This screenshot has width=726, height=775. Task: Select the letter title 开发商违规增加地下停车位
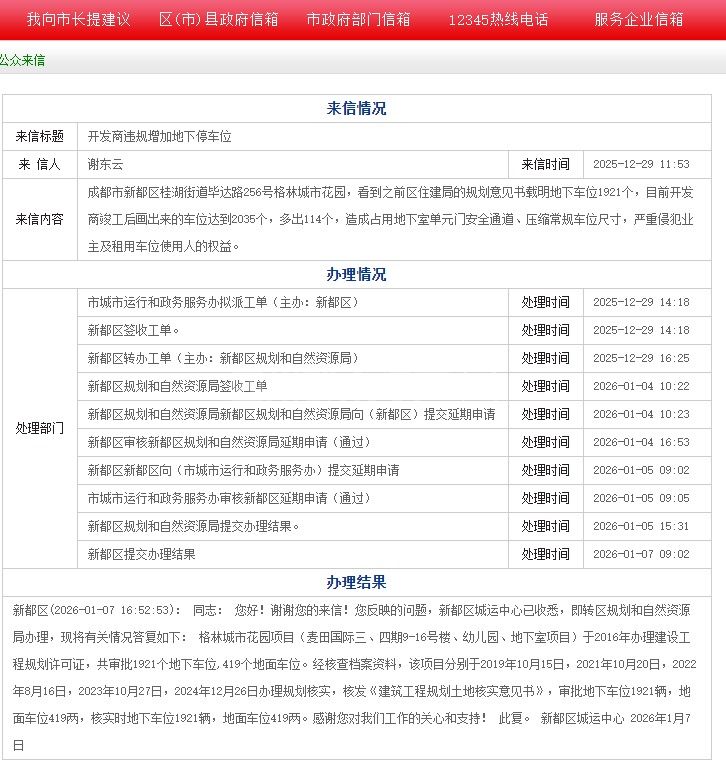[x=159, y=136]
